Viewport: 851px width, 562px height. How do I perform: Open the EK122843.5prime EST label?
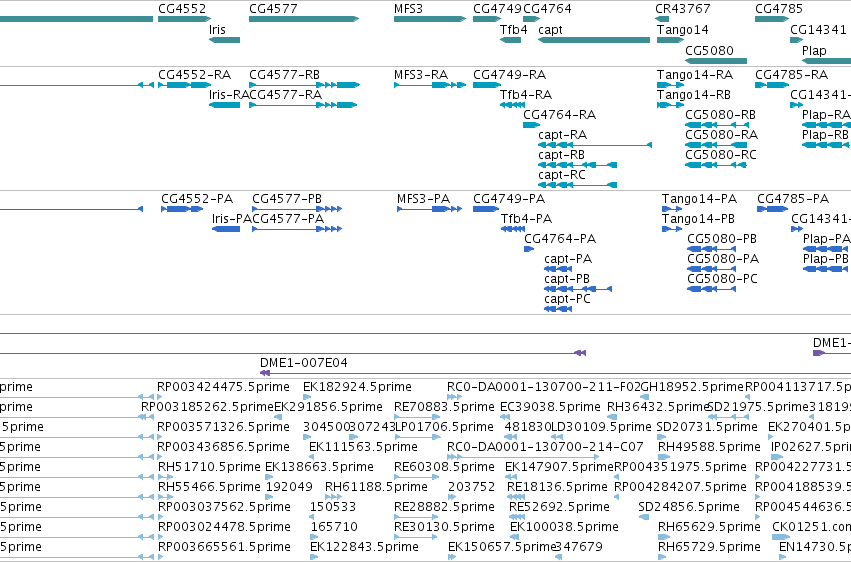pyautogui.click(x=365, y=547)
